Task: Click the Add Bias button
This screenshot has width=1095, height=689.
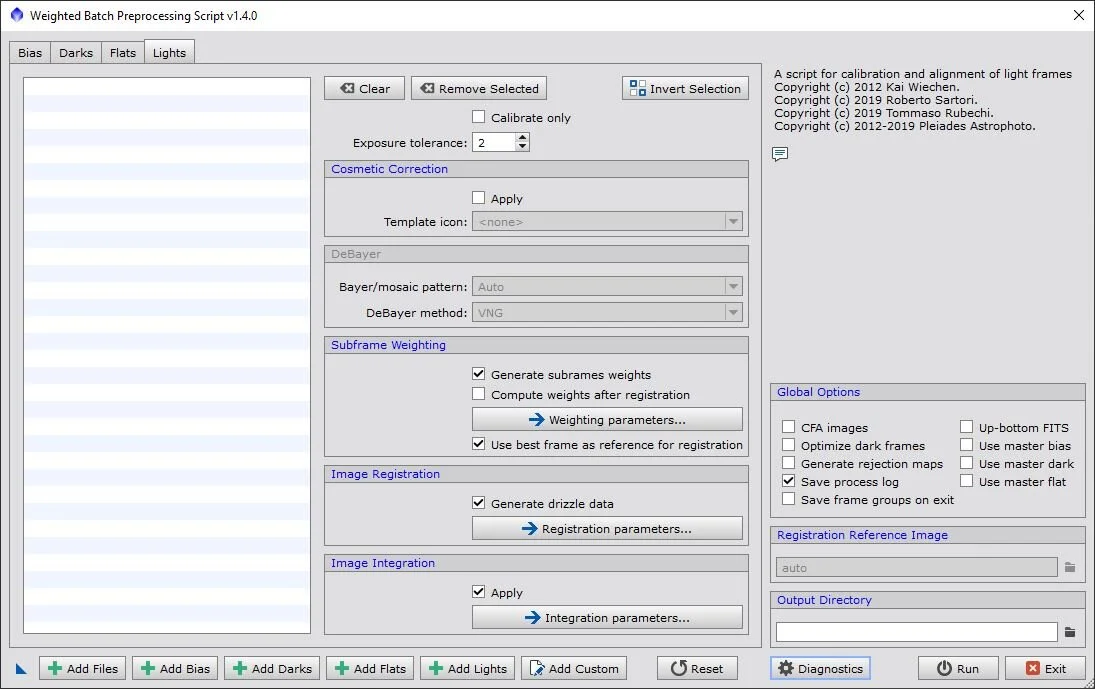Action: point(175,669)
